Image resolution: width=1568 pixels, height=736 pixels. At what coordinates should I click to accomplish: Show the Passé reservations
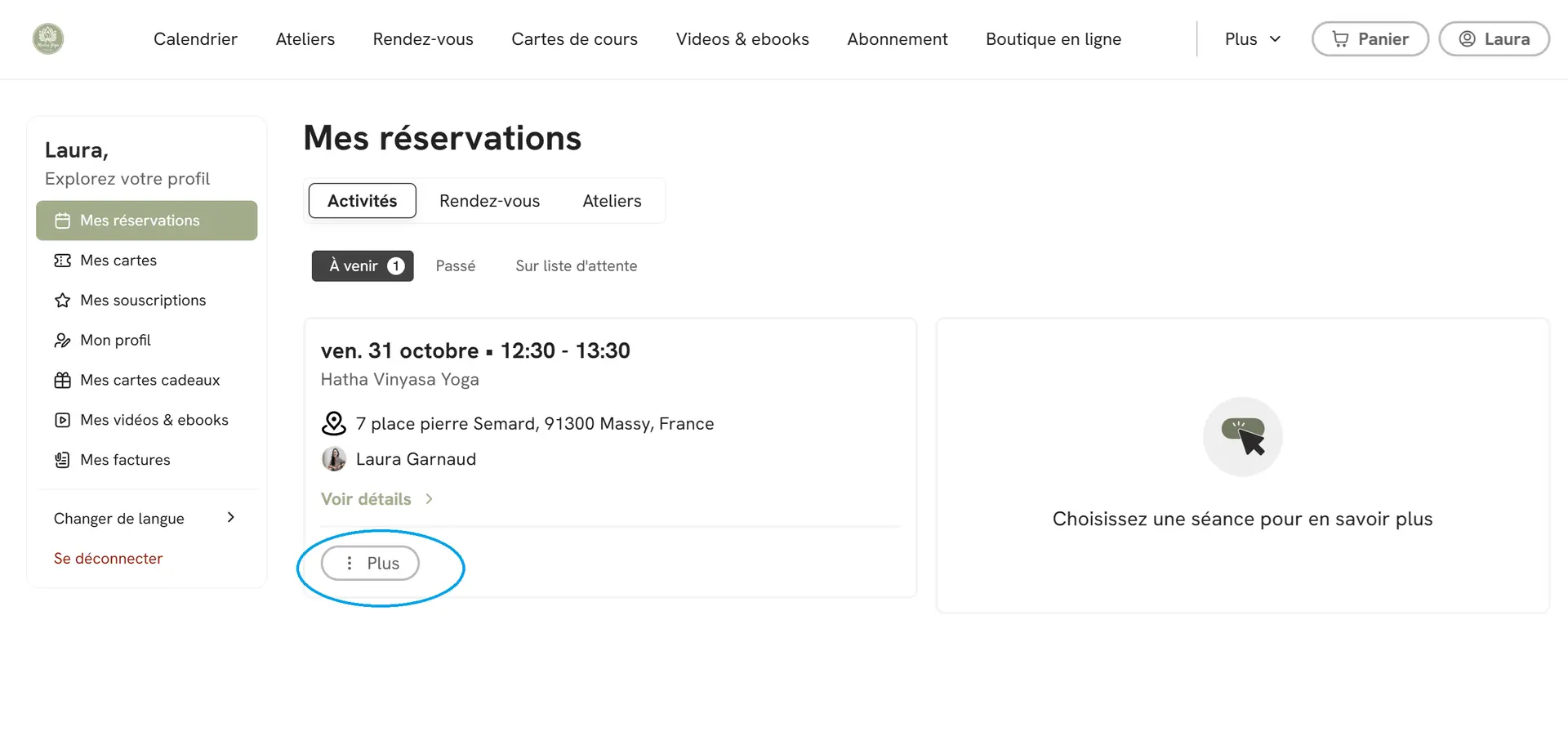point(455,266)
